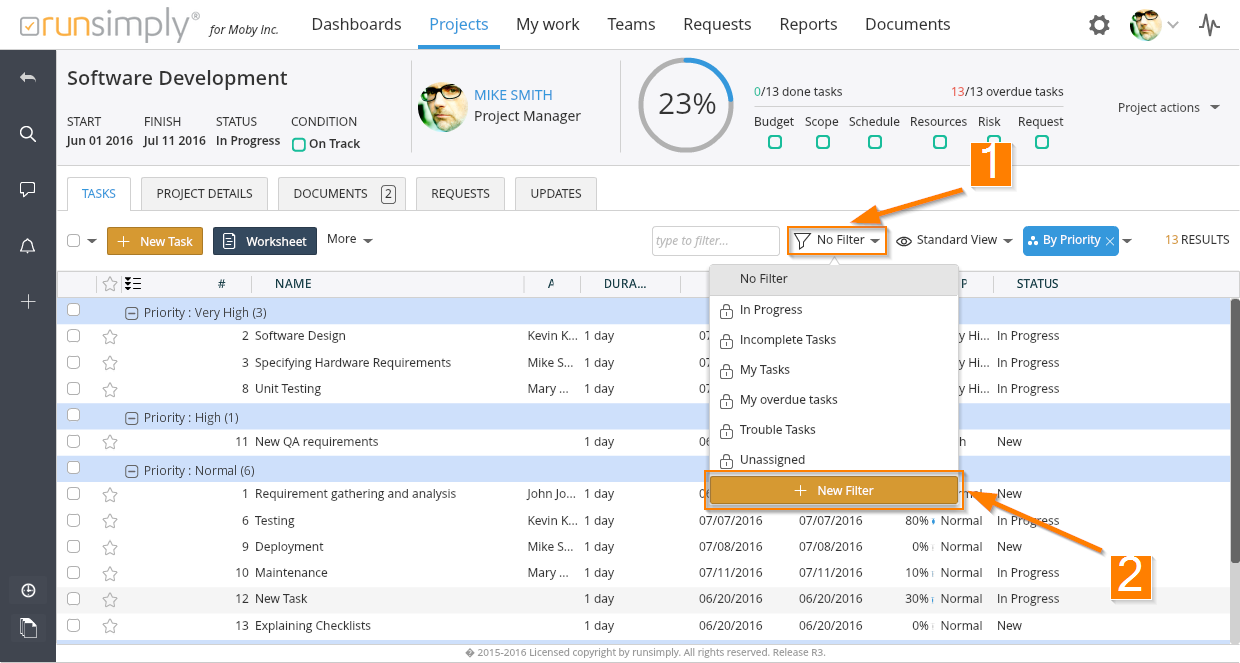Click the back arrow sidebar icon

point(28,78)
